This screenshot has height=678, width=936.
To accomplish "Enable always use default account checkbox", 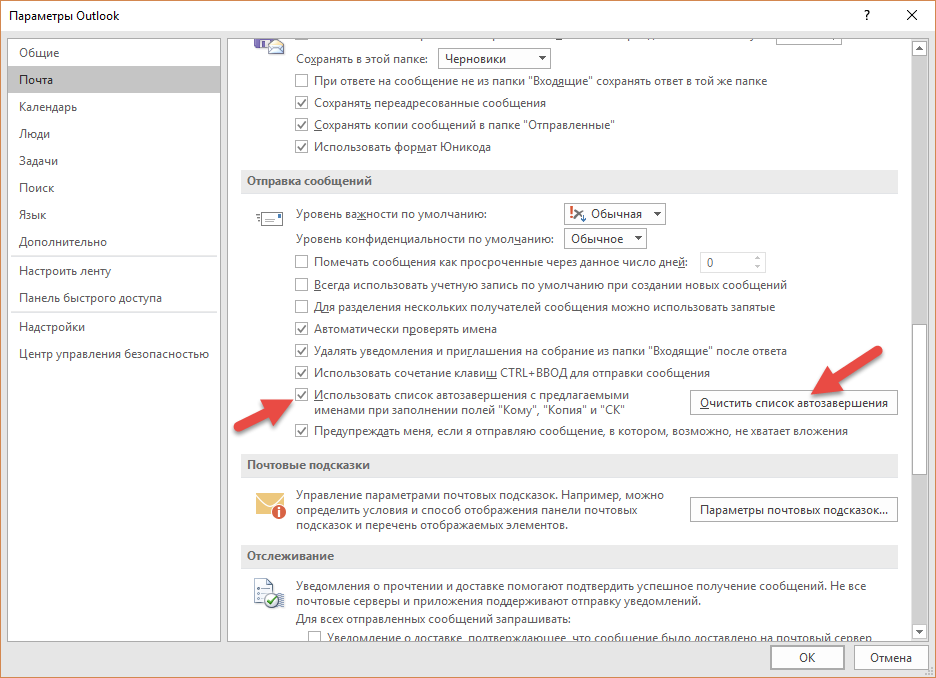I will (301, 285).
